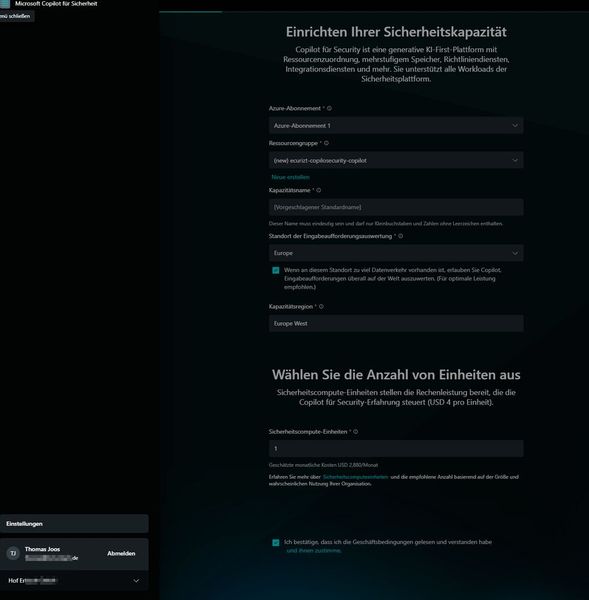
Task: Click info icon beside Standort der Eingabeaufforderungsauswertung
Action: click(400, 236)
